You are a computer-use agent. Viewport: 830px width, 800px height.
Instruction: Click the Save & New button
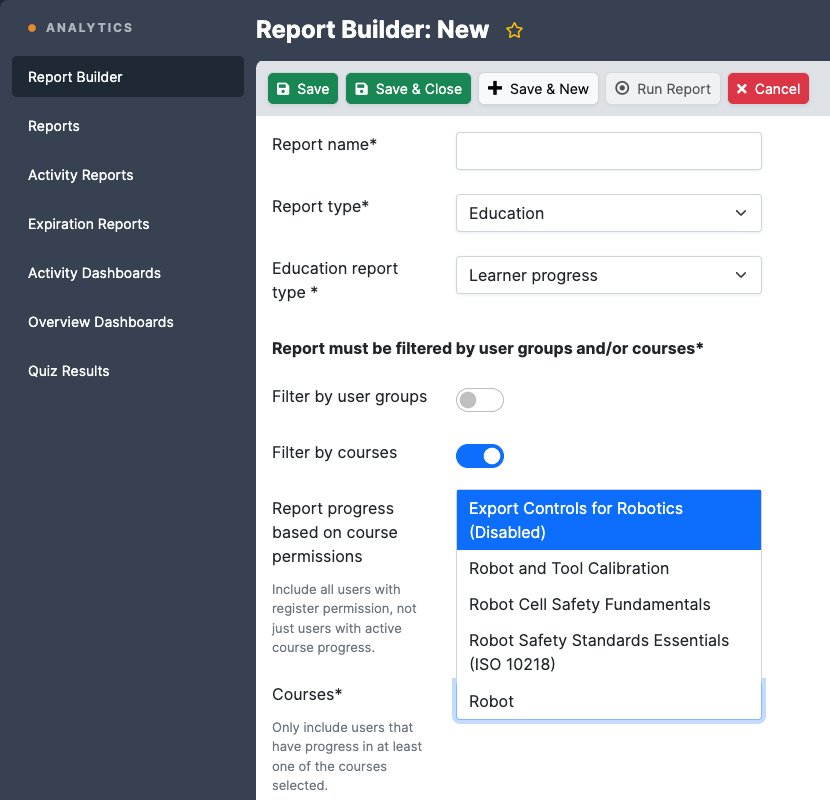point(538,88)
